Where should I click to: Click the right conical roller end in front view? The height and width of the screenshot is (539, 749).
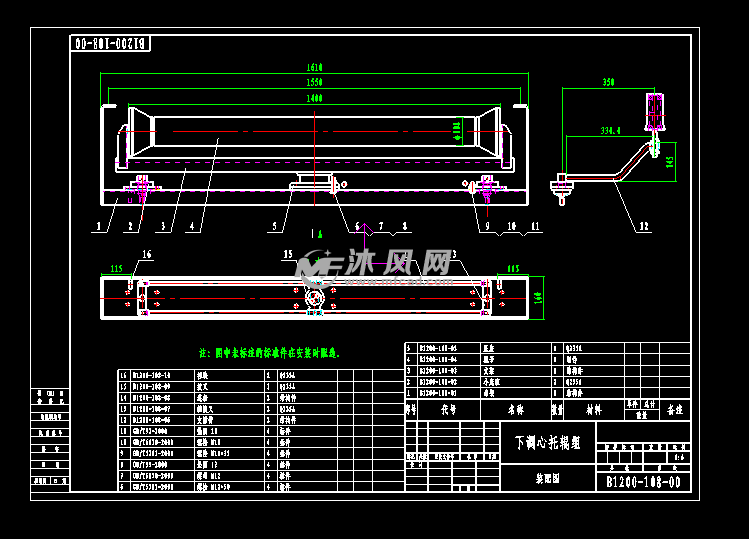(x=488, y=130)
